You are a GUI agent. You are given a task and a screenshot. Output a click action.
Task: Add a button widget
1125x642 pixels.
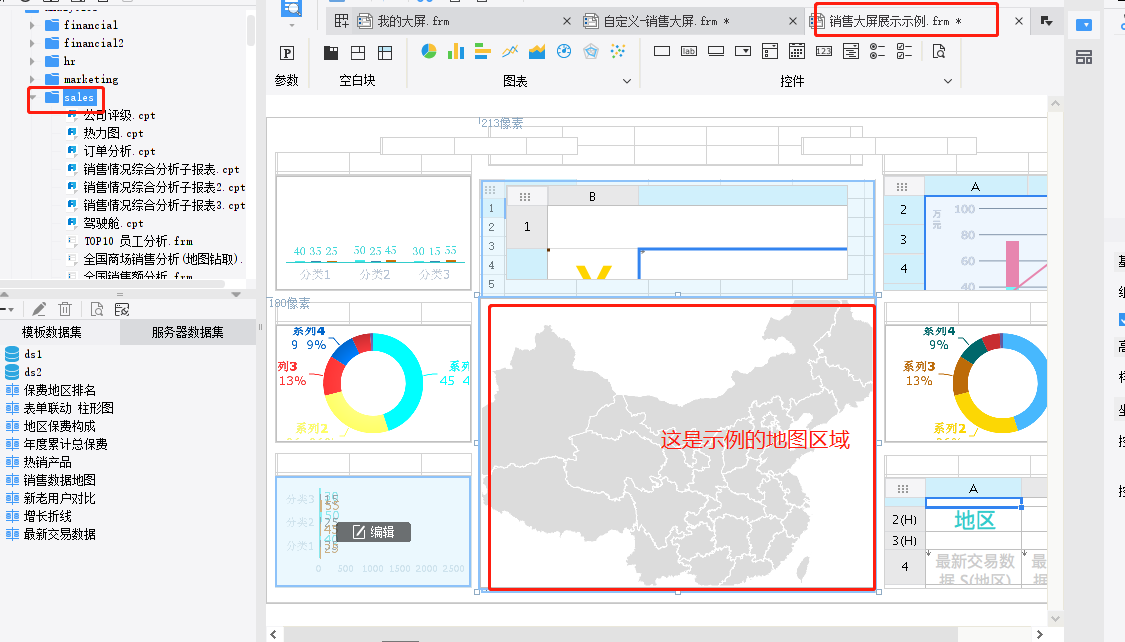pyautogui.click(x=716, y=51)
